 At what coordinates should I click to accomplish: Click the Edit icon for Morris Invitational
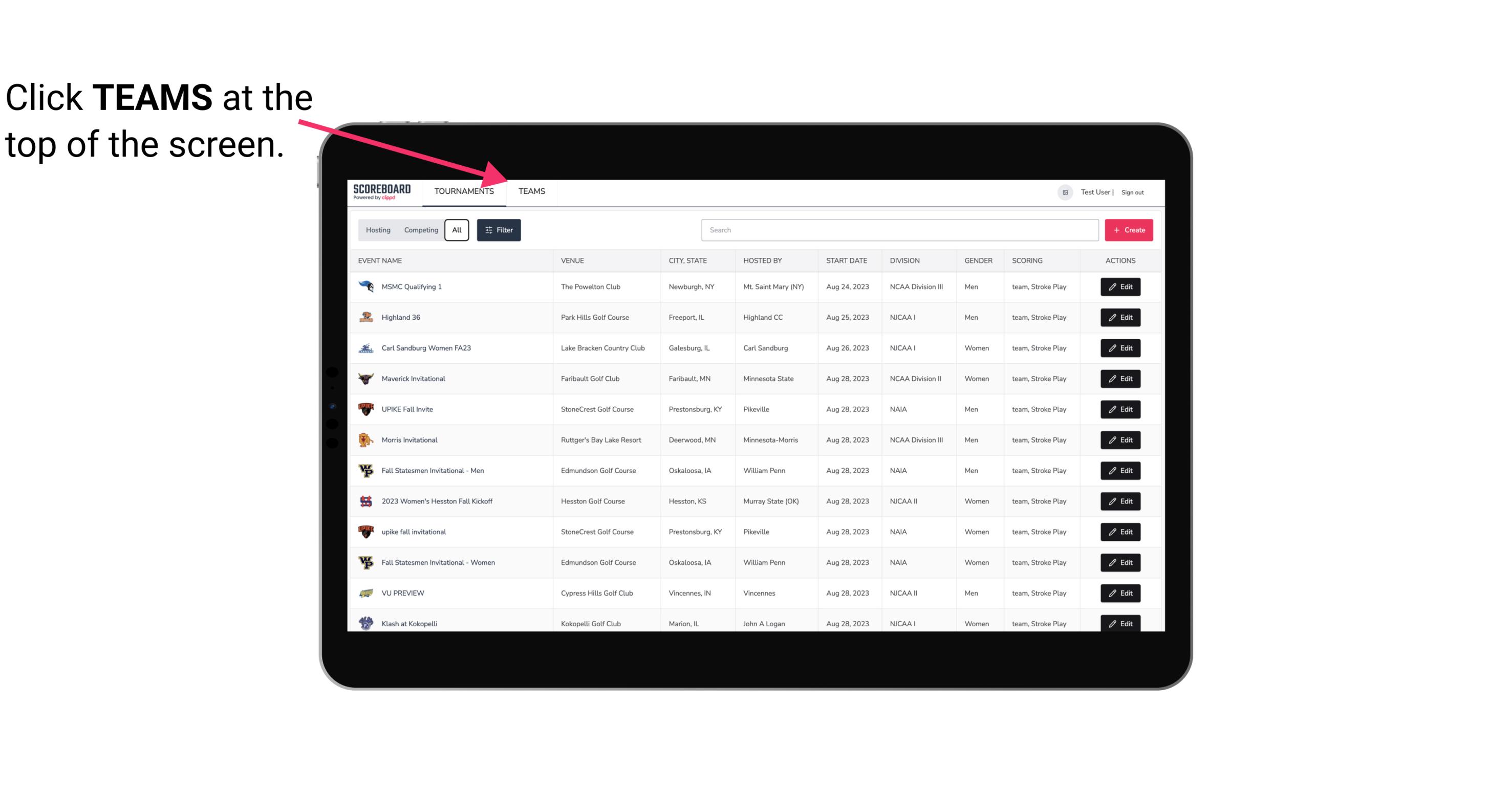pyautogui.click(x=1121, y=440)
